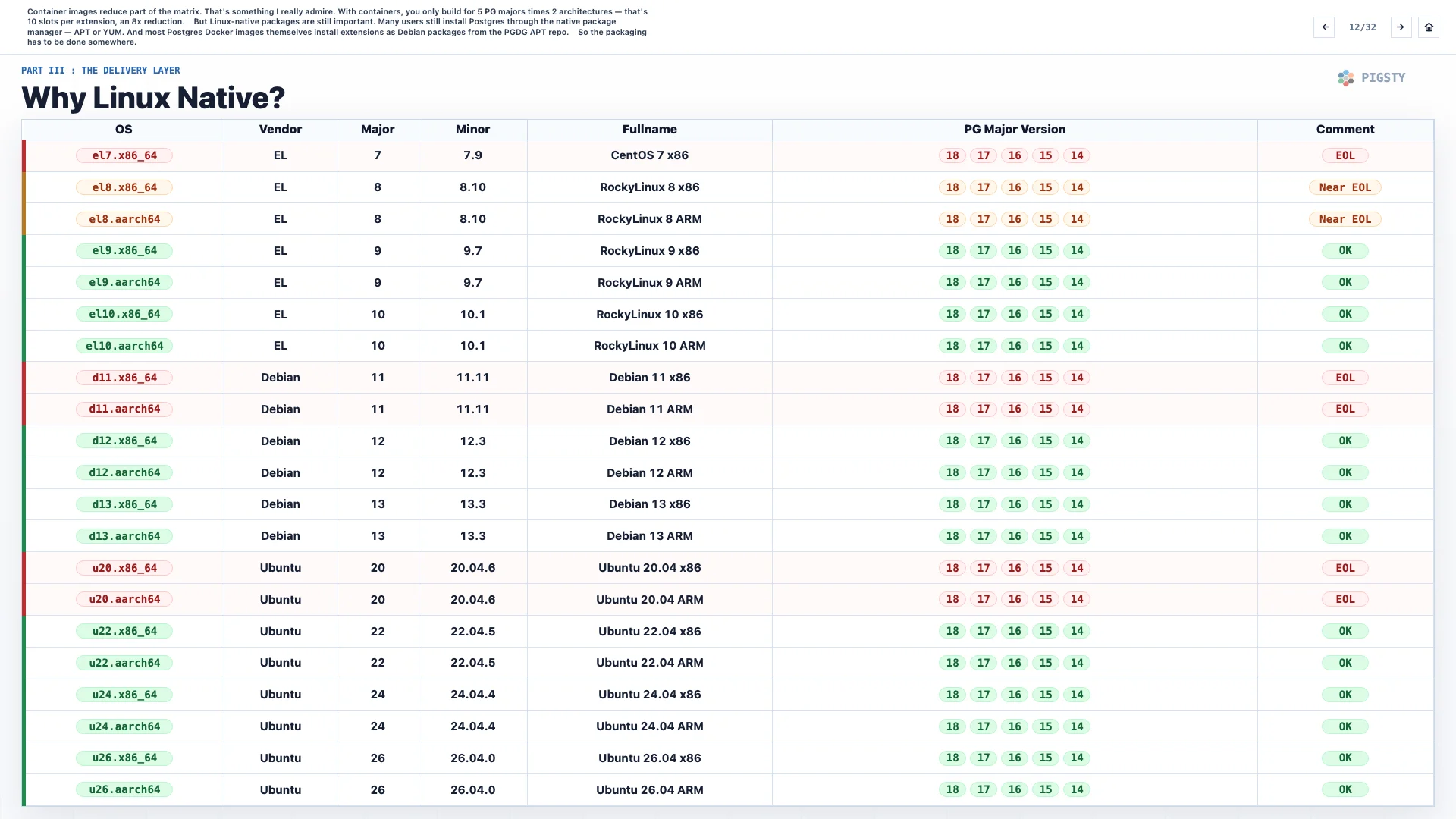Select the Ubuntu 26.04 x86 fullname cell
The height and width of the screenshot is (819, 1456).
point(650,758)
